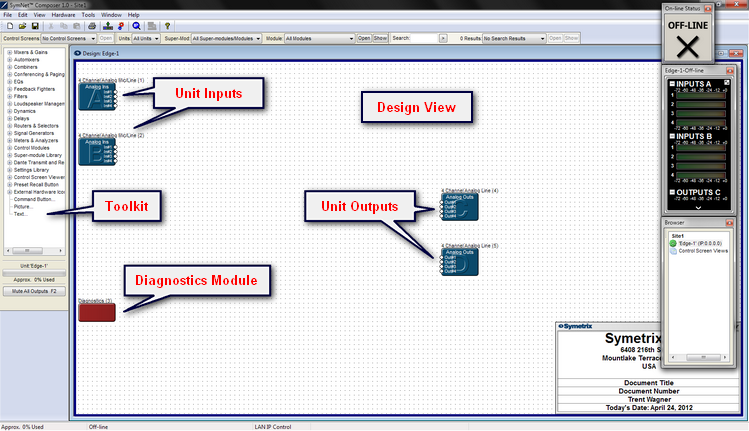
Task: Click the green Edge-1 unit icon in Browser
Action: coord(673,243)
